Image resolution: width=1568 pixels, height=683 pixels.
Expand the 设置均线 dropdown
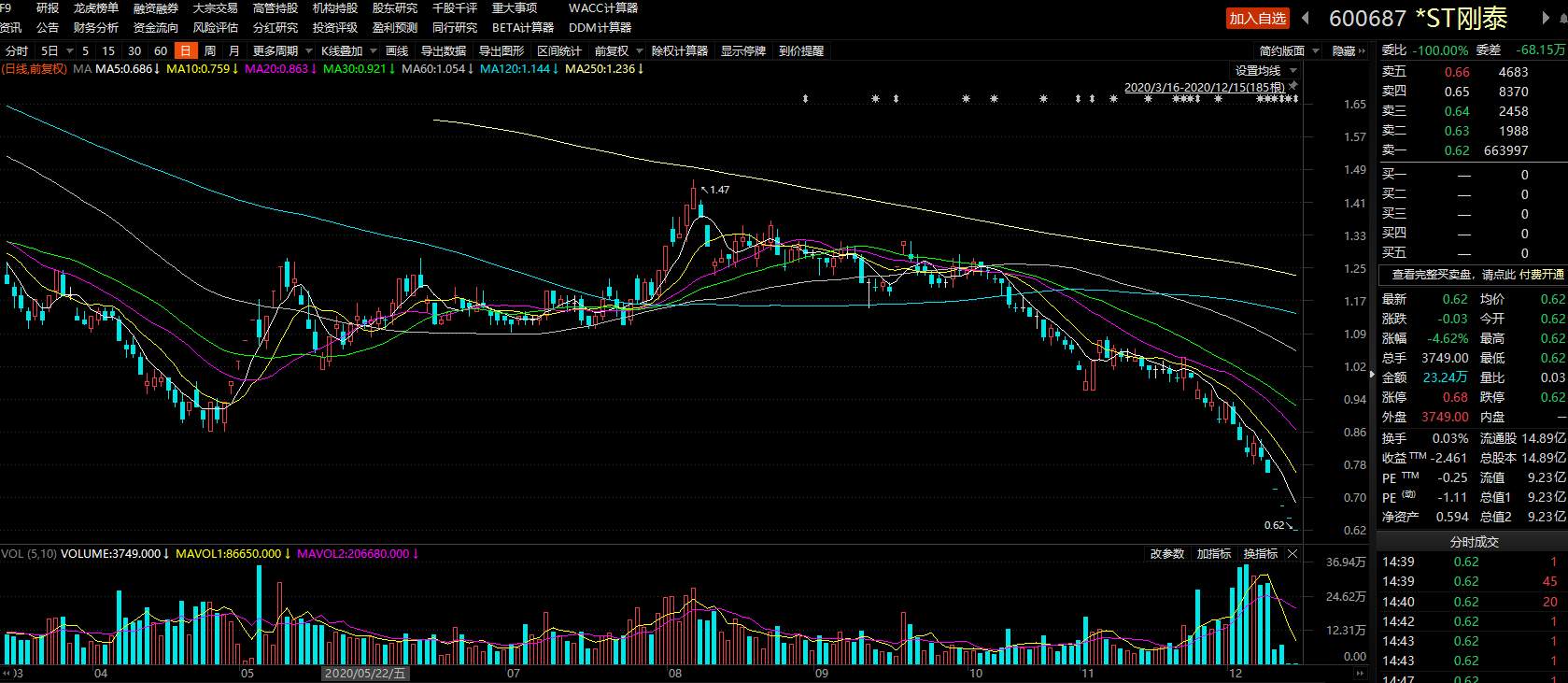[1266, 71]
